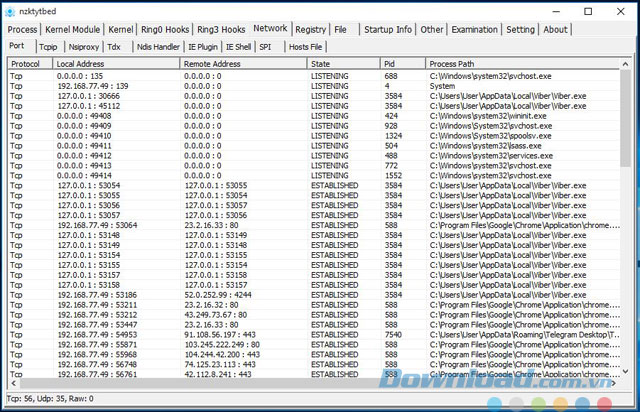Switch to the Kernel Module tab
The height and width of the screenshot is (412, 640).
tap(73, 30)
